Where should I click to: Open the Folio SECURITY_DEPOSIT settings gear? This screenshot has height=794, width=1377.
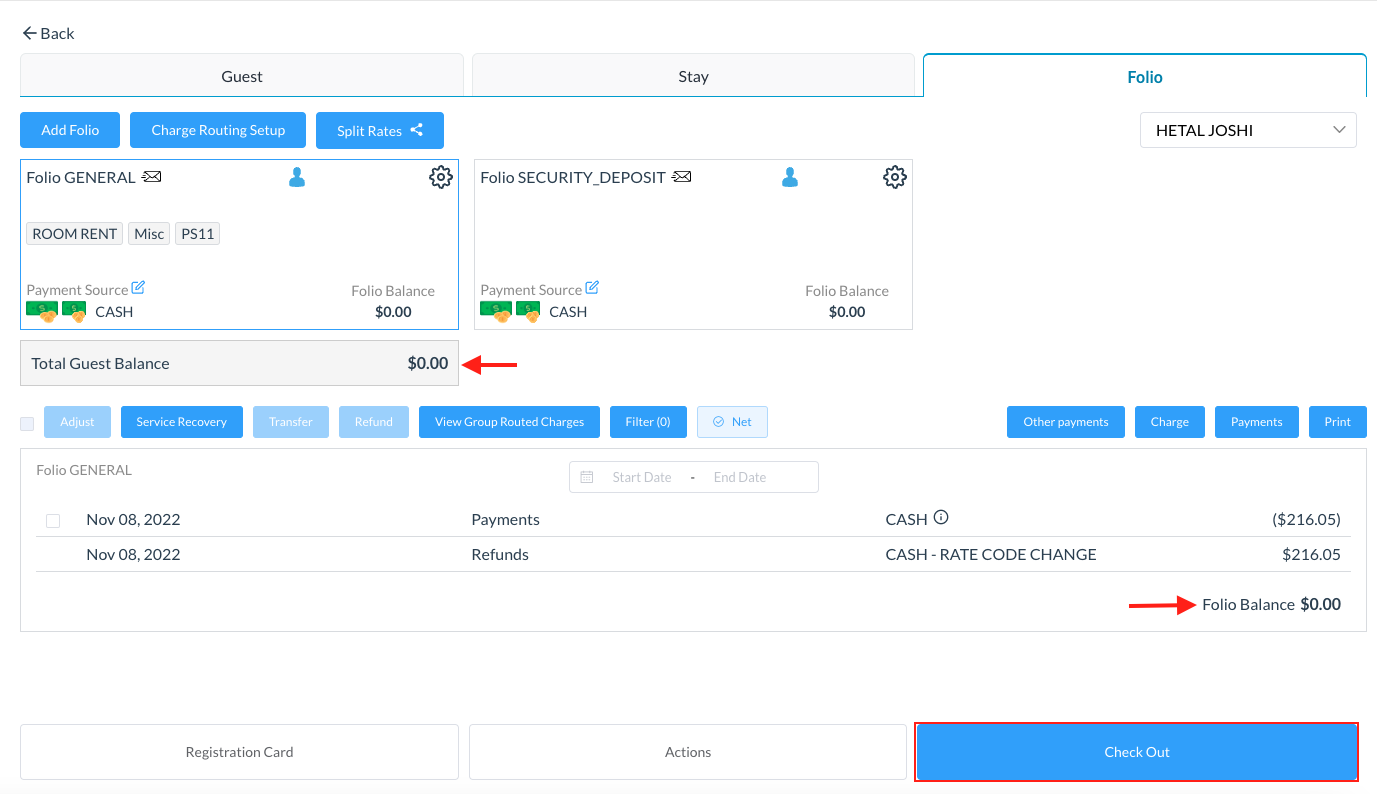[x=894, y=178]
